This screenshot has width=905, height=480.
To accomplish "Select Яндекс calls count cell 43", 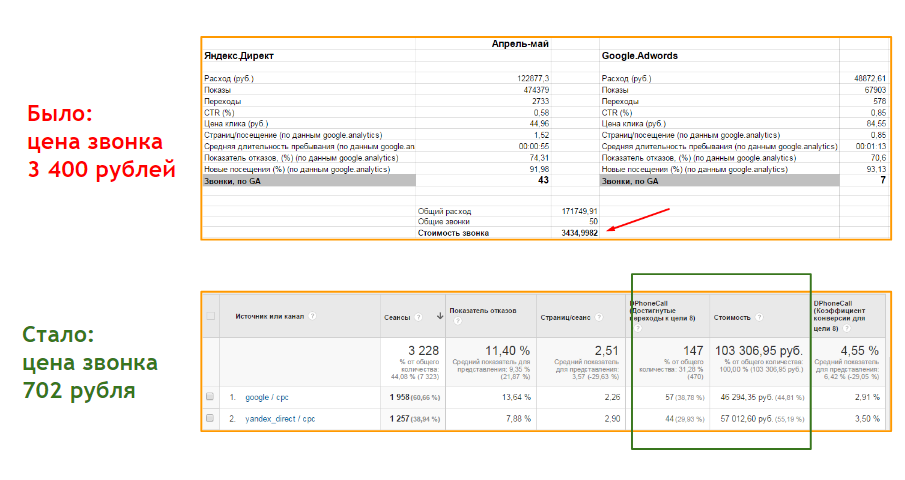I will (543, 180).
